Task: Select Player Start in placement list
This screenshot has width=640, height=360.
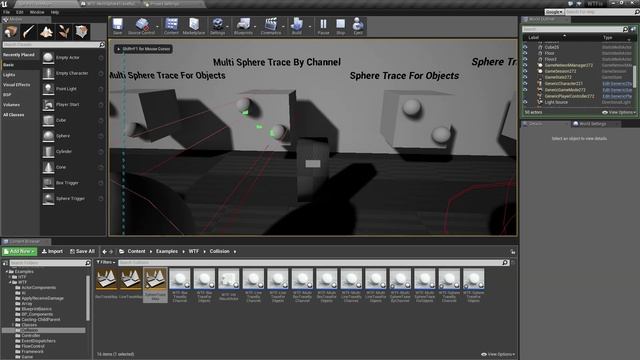Action: click(73, 104)
